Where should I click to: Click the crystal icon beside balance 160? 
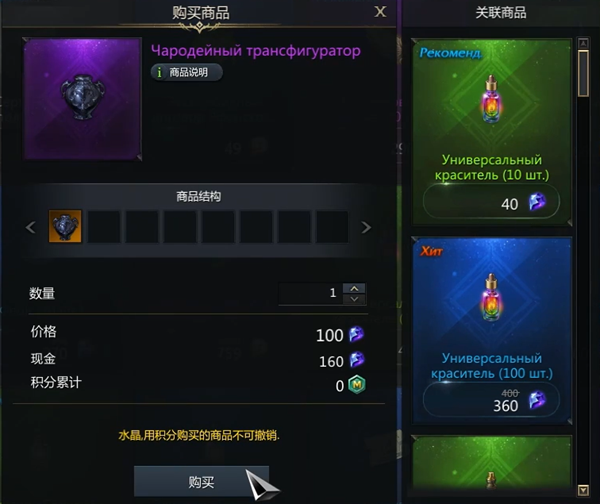357,360
